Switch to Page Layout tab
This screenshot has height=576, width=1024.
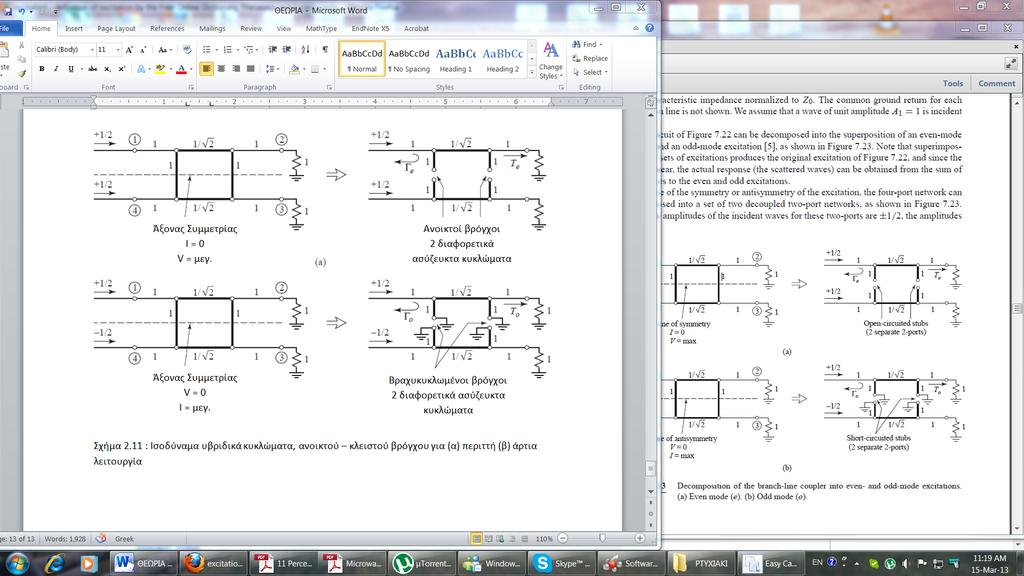[x=116, y=29]
